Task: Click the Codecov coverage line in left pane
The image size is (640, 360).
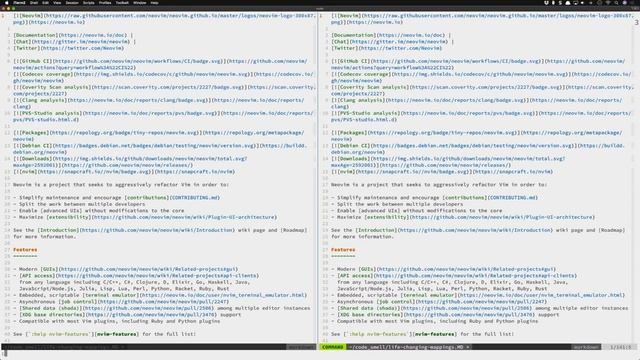Action: coord(163,78)
